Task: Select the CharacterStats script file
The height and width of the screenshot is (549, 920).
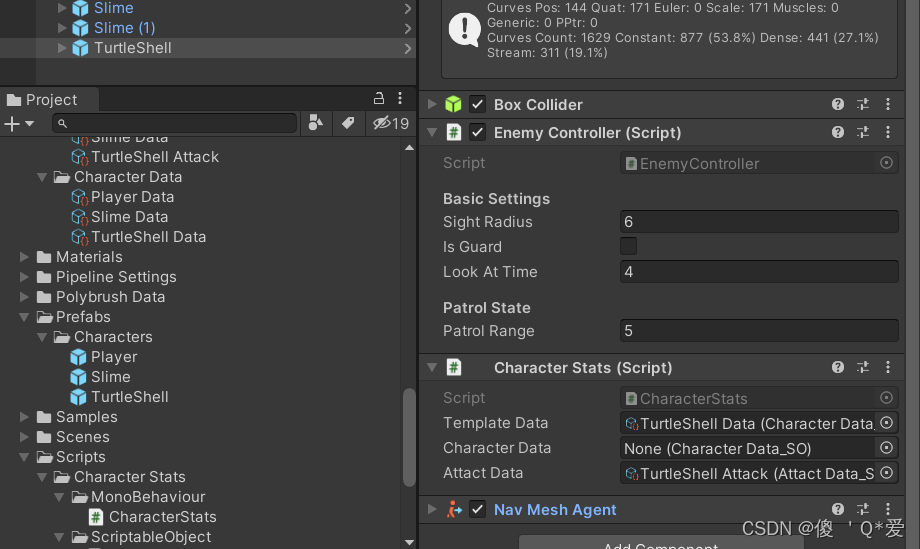Action: pos(162,517)
